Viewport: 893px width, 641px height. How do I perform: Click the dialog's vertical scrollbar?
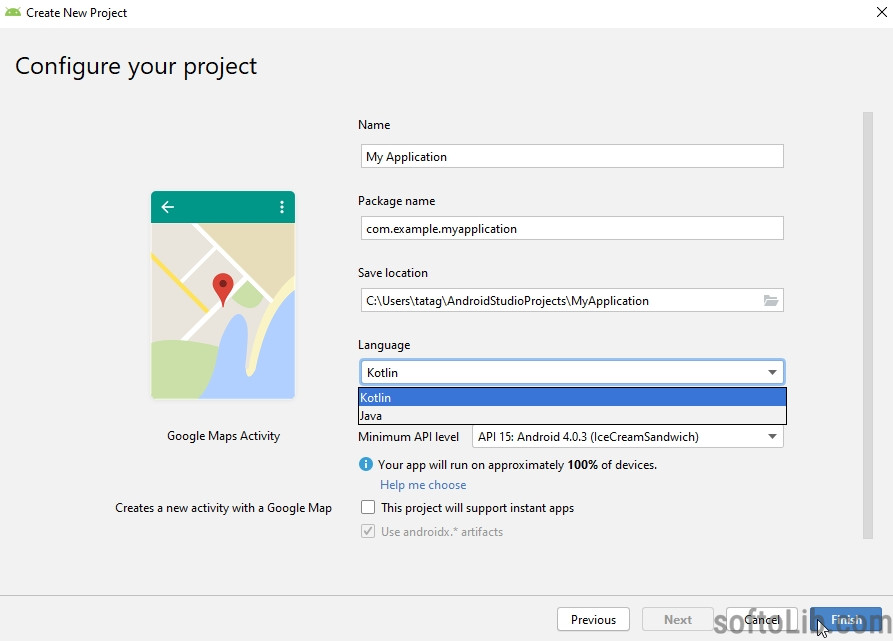[x=868, y=325]
